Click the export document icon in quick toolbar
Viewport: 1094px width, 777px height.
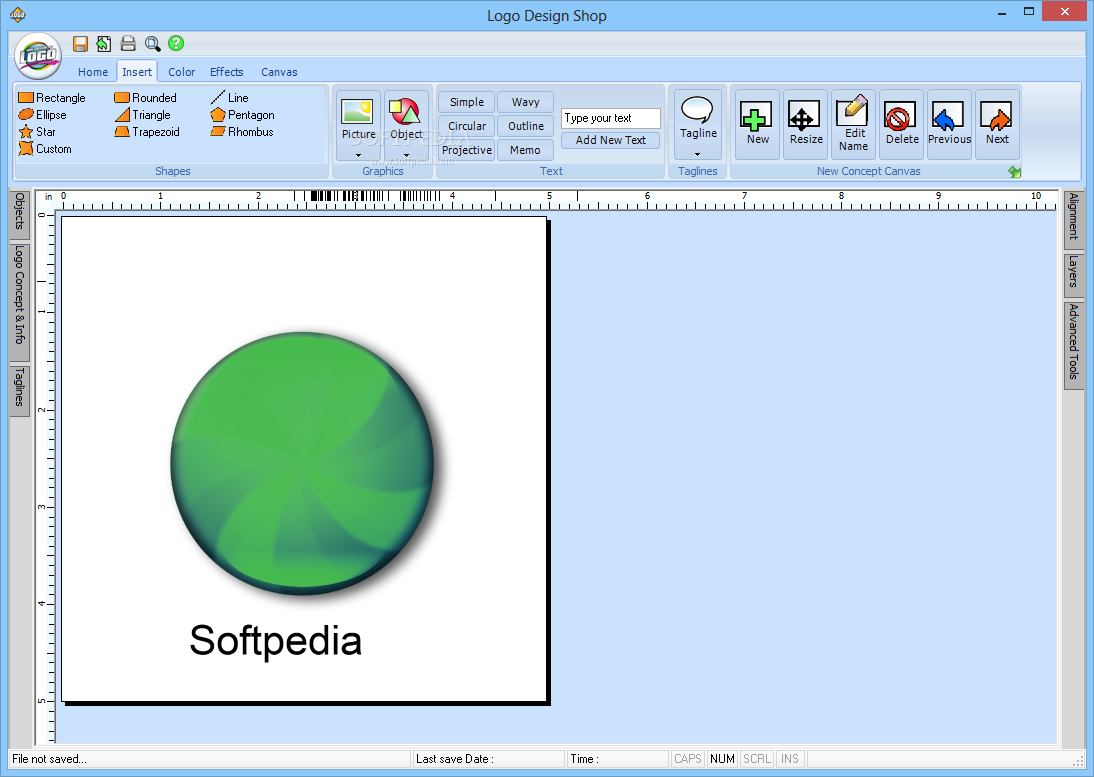(104, 44)
